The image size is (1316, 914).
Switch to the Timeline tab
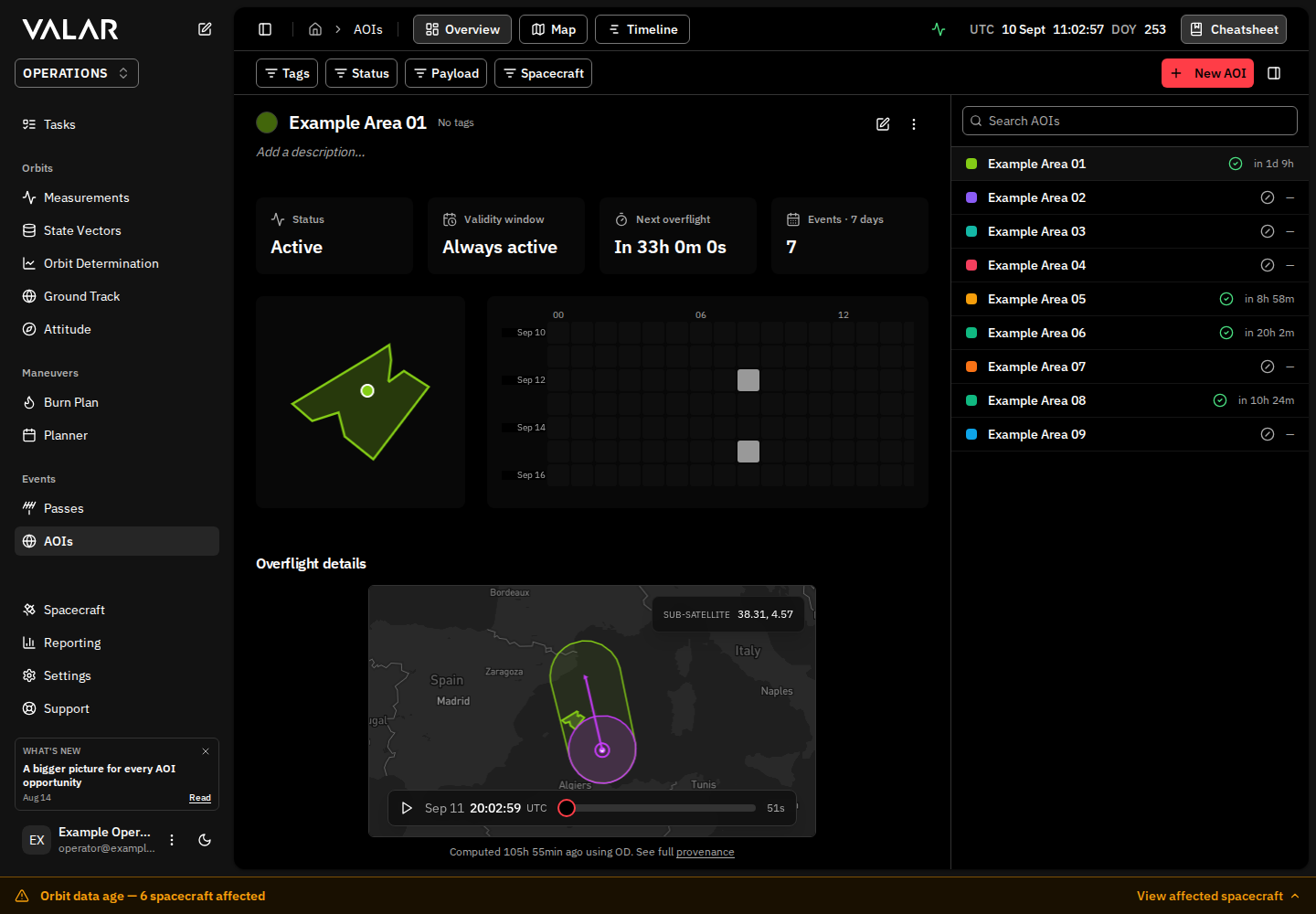coord(642,29)
